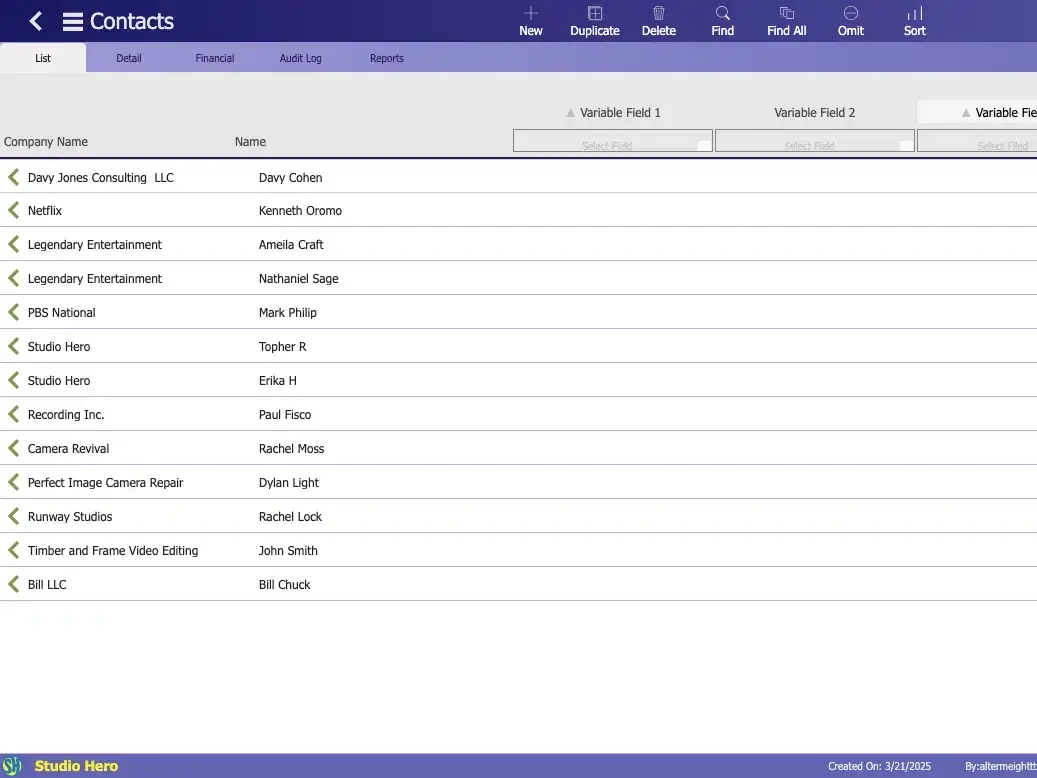Screen dimensions: 1037x778
Task: Click Created On date in footer
Action: pos(880,766)
